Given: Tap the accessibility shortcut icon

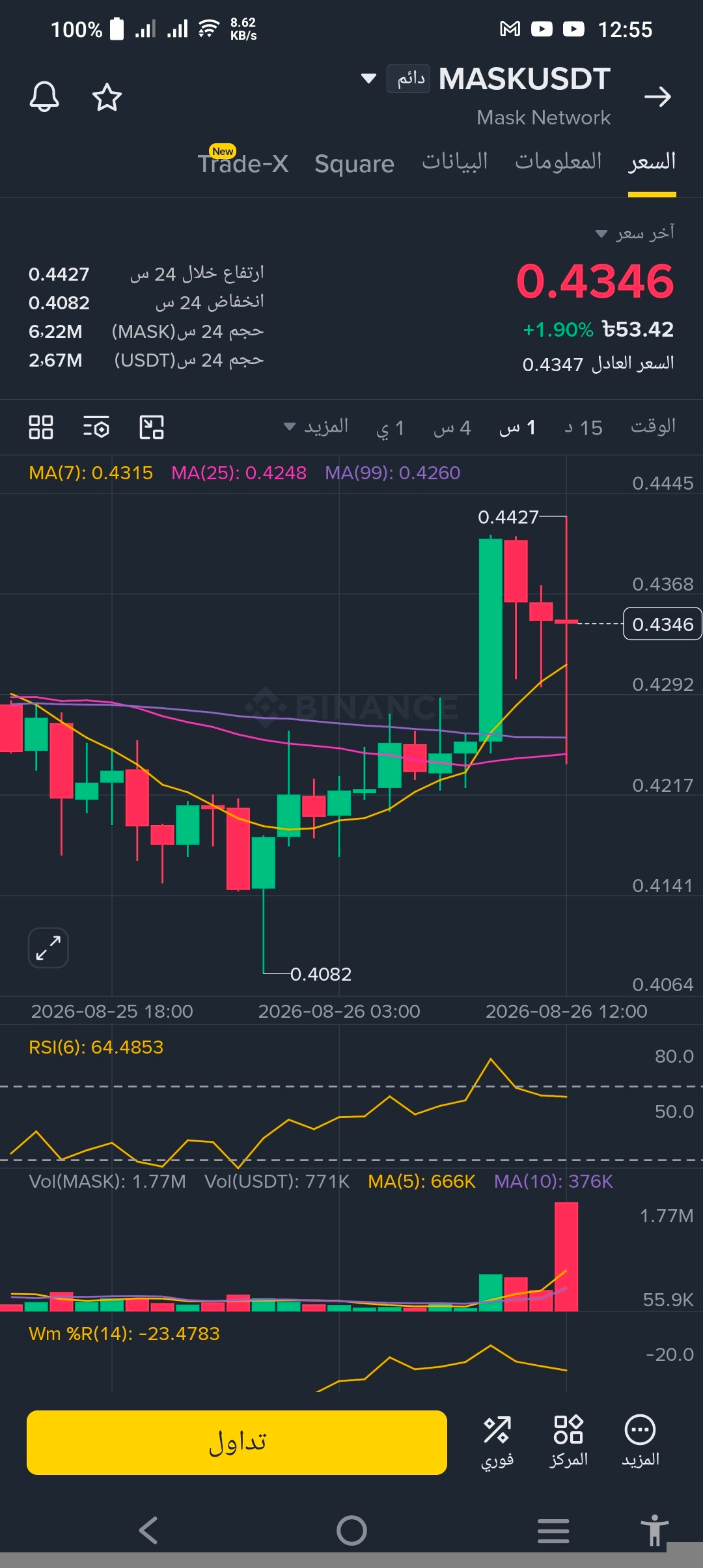Looking at the screenshot, I should tap(654, 1530).
